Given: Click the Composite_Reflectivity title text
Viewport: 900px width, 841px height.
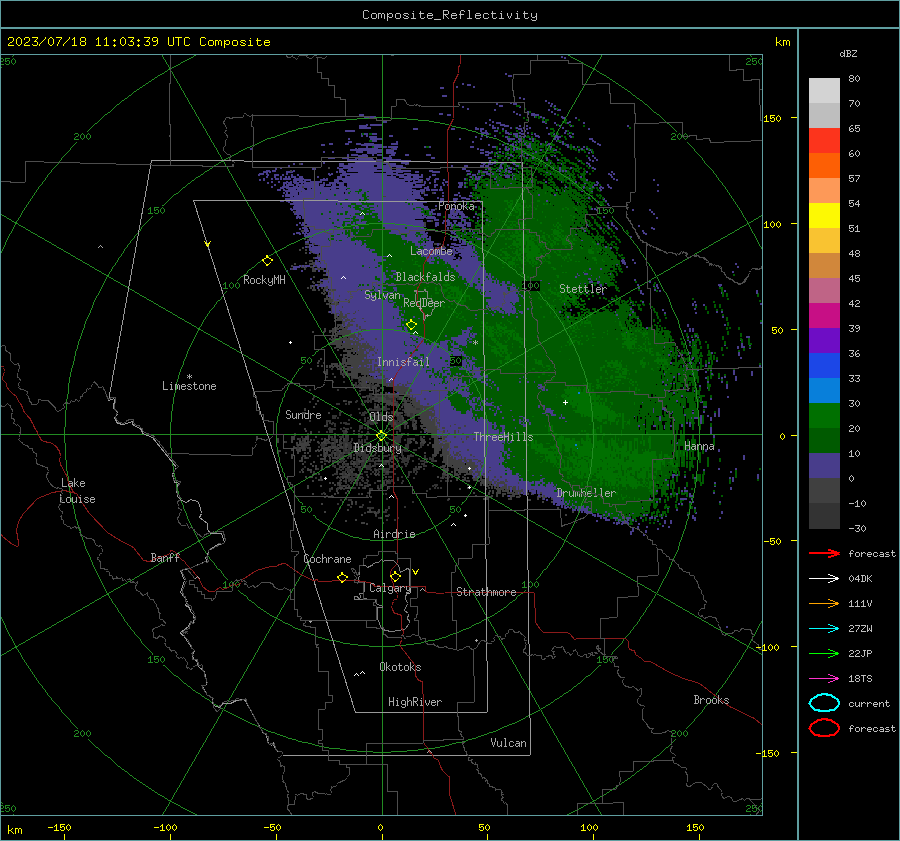Looking at the screenshot, I should click(450, 15).
